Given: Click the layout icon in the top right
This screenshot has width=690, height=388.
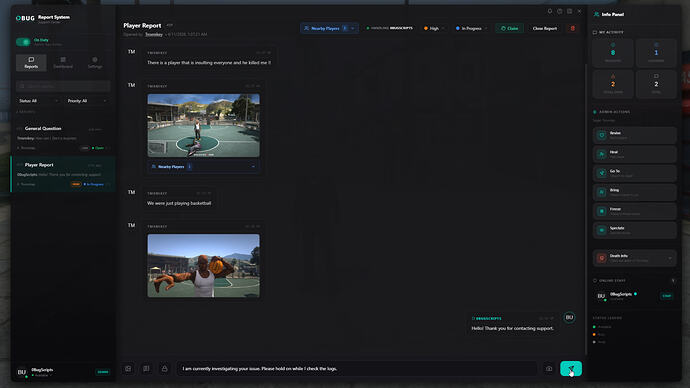Looking at the screenshot, I should coord(569,11).
